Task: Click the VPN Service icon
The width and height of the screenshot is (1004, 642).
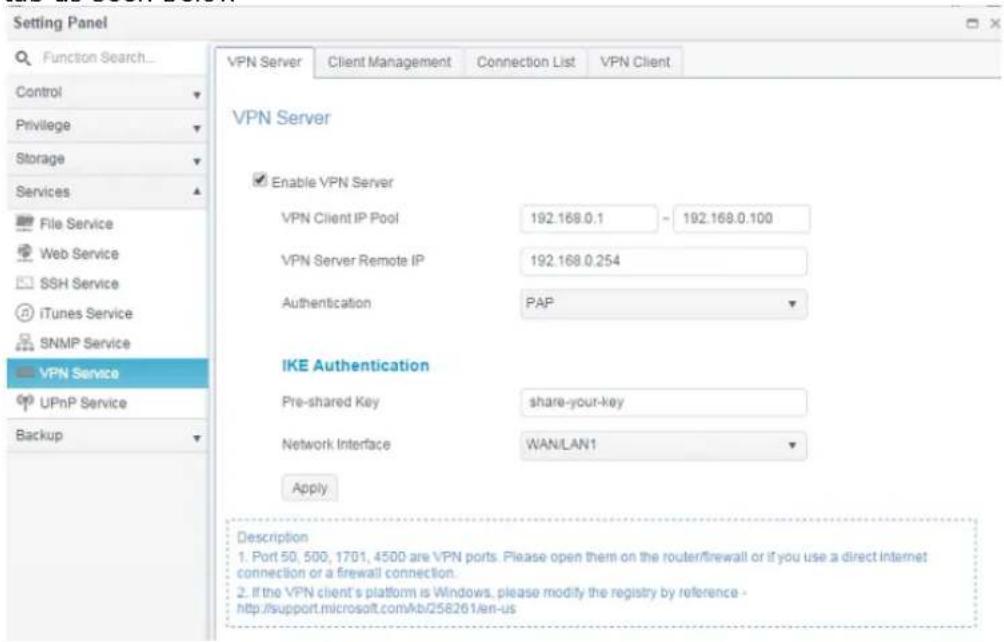Action: pos(24,373)
